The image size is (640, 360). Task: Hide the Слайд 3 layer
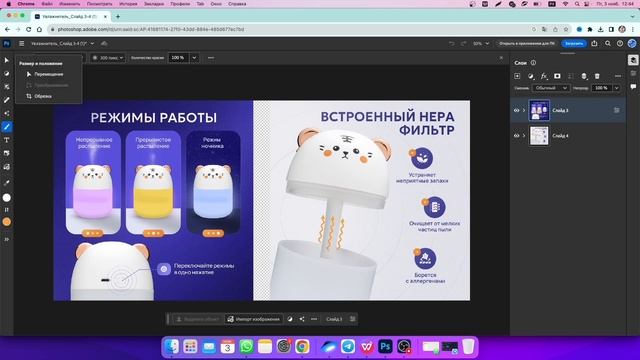(516, 110)
